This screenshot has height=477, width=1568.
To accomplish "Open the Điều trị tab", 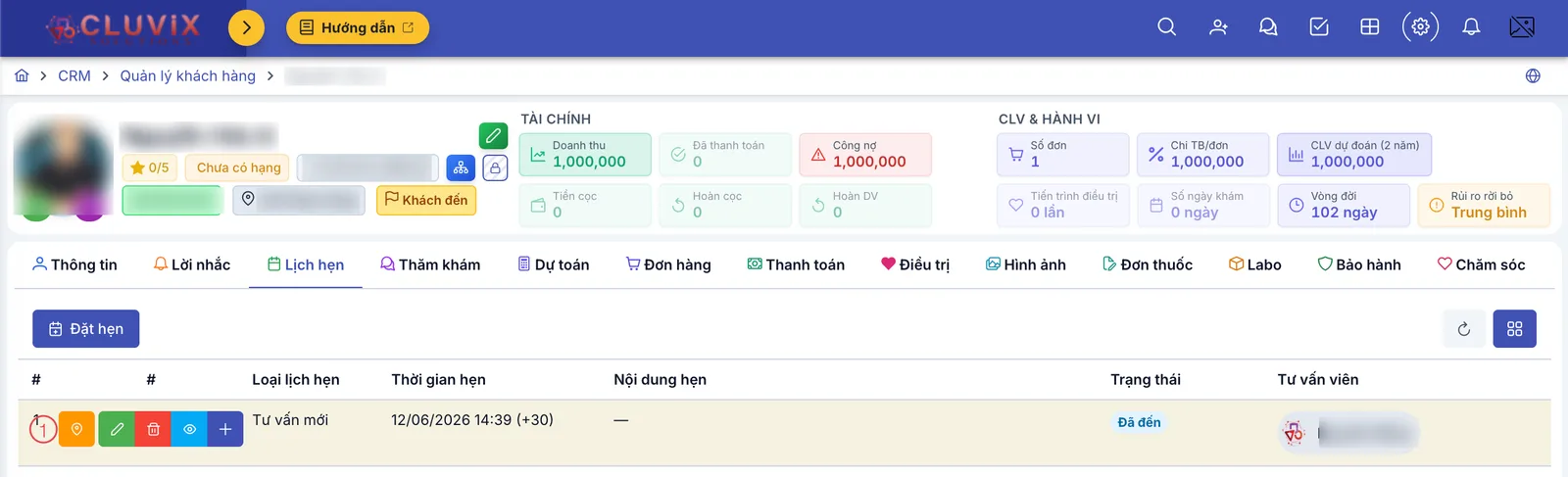I will (915, 264).
